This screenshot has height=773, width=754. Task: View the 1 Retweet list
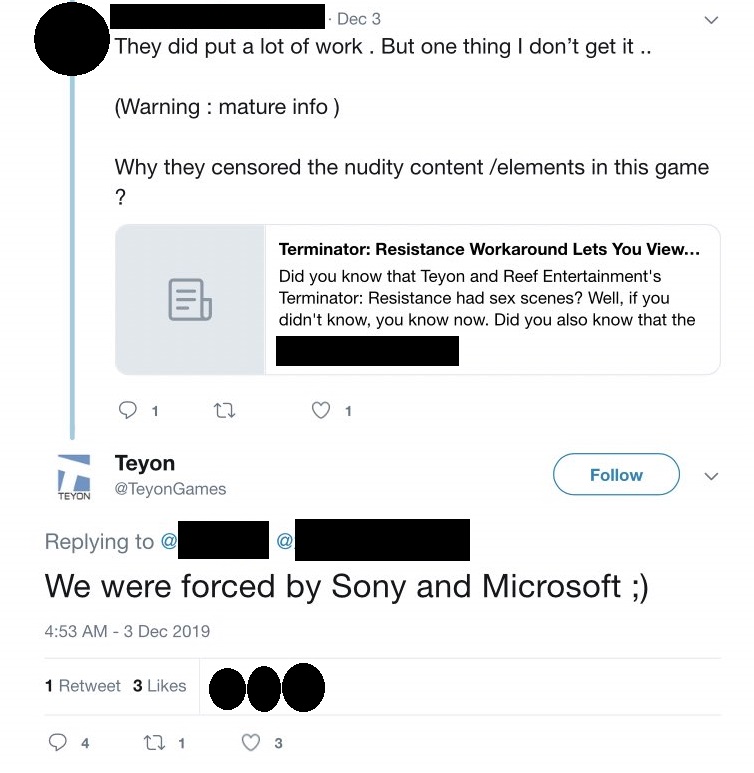click(x=82, y=686)
